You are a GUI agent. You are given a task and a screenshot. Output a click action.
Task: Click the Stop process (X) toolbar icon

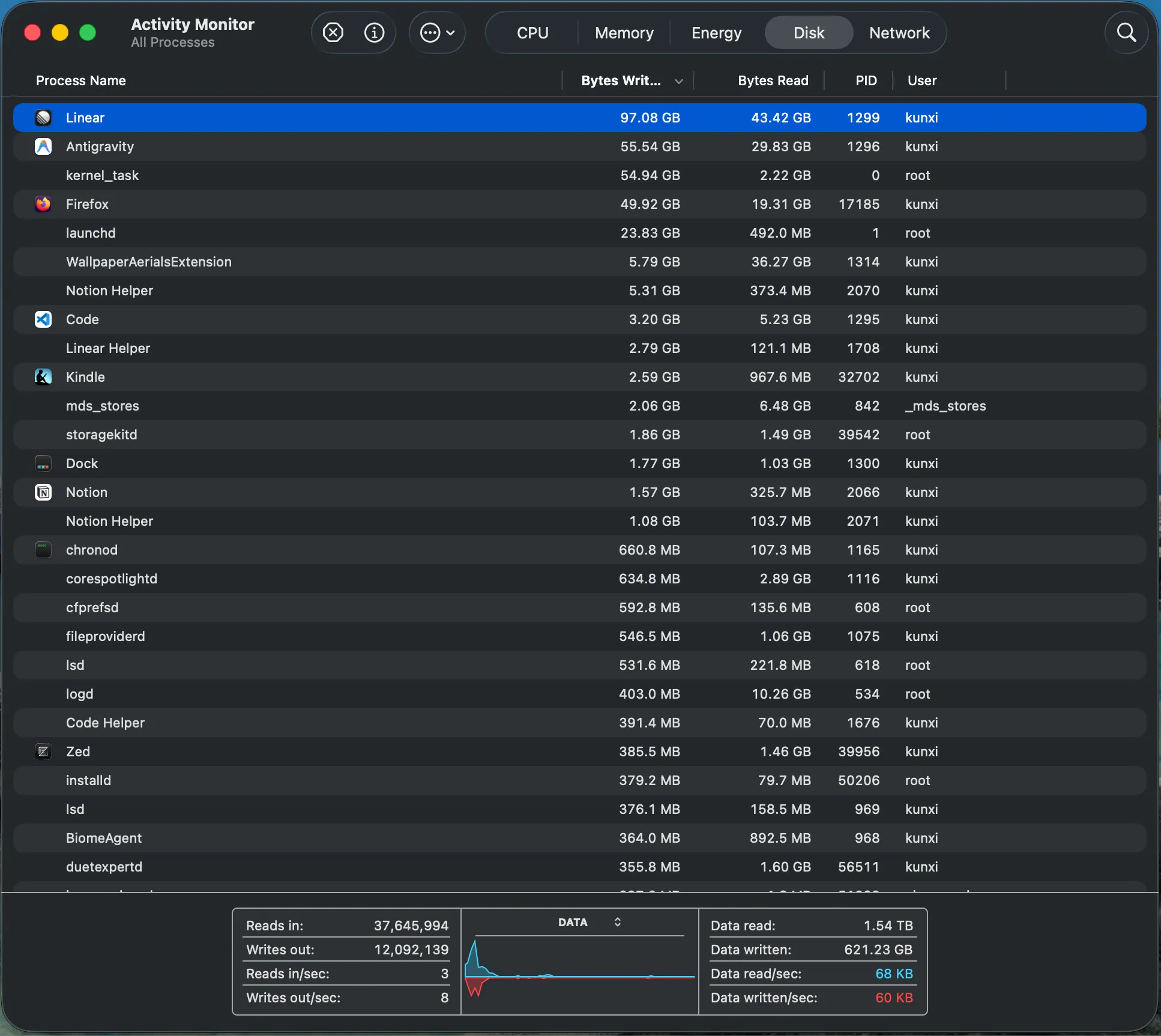pos(333,32)
